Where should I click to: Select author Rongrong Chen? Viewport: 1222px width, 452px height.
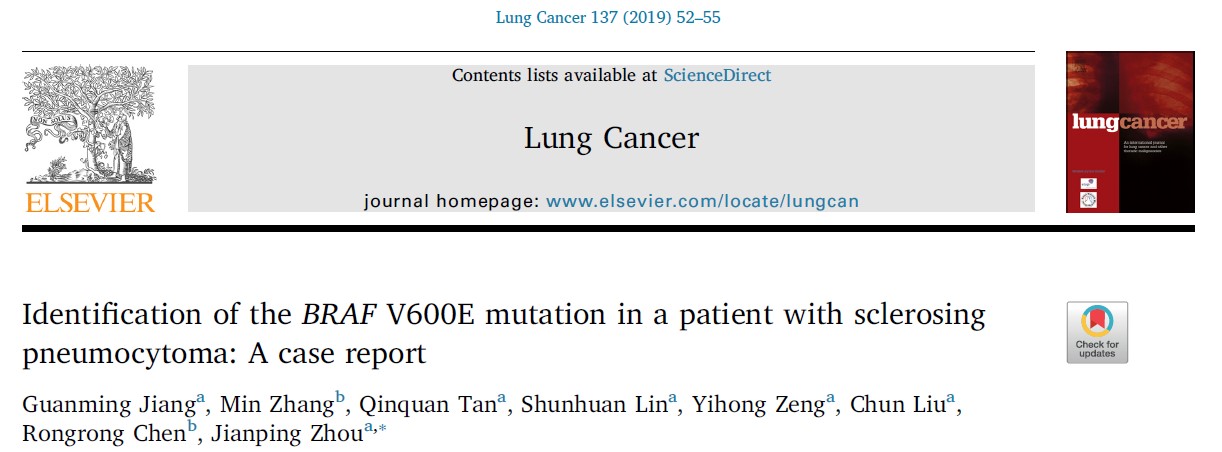click(x=103, y=435)
